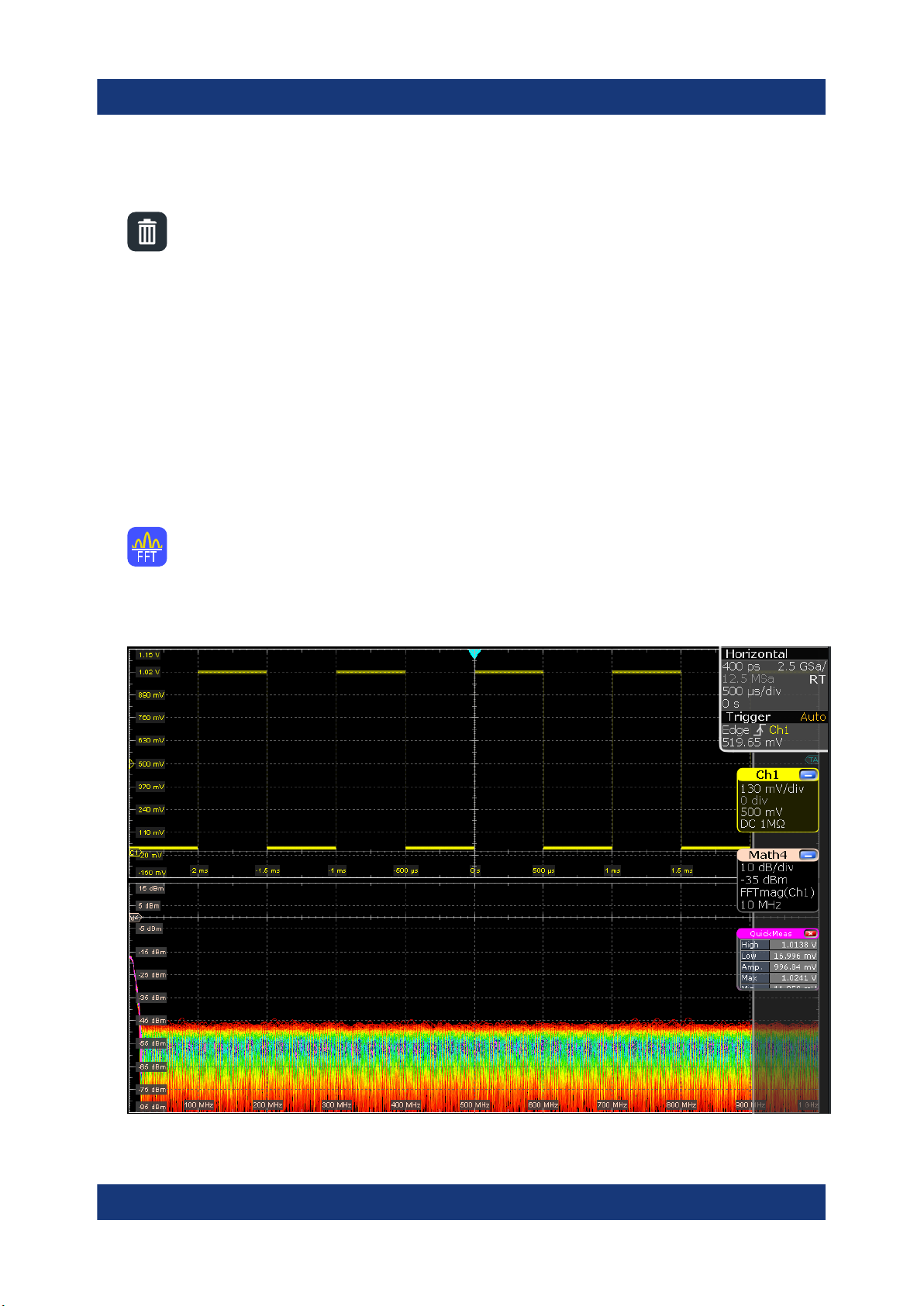This screenshot has width=924, height=1306.
Task: Click the trash can delete icon
Action: (x=147, y=232)
